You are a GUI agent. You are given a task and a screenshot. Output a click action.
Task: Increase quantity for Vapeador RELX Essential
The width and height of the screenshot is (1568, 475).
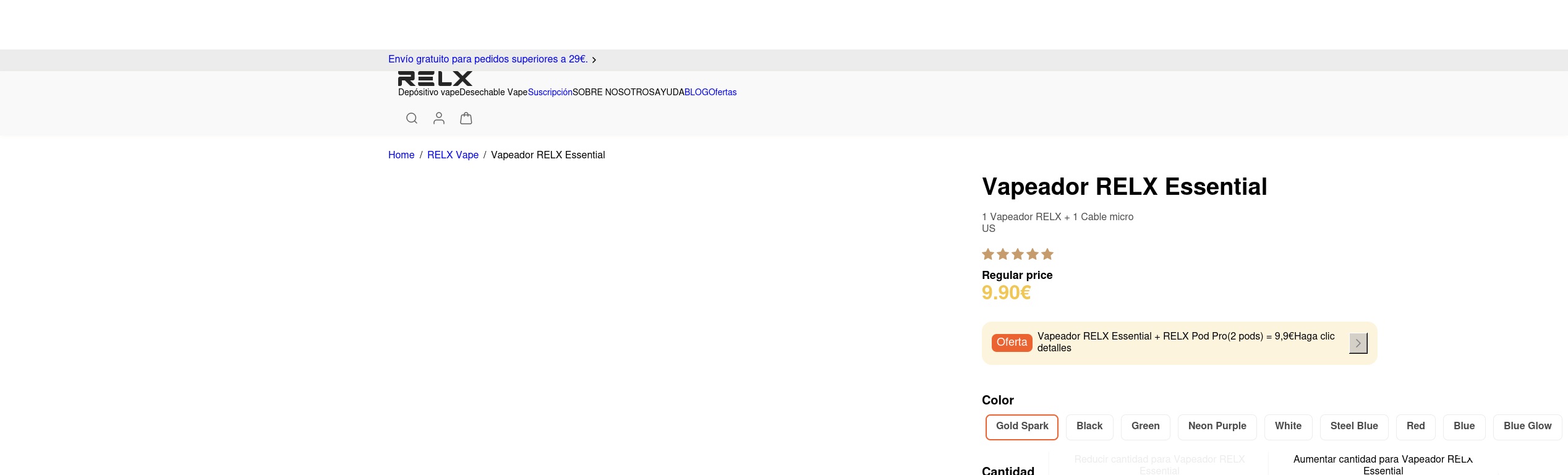pyautogui.click(x=1383, y=464)
